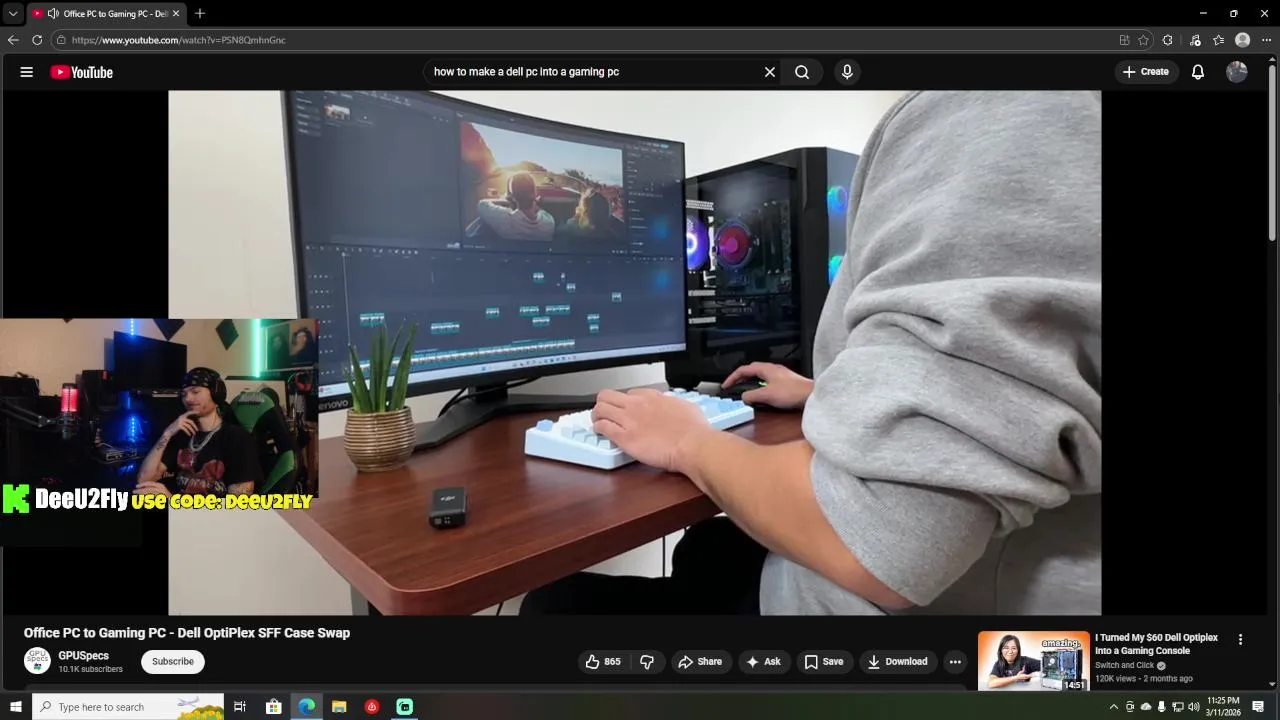Open the red circular app on taskbar
Viewport: 1280px width, 720px height.
pyautogui.click(x=372, y=707)
